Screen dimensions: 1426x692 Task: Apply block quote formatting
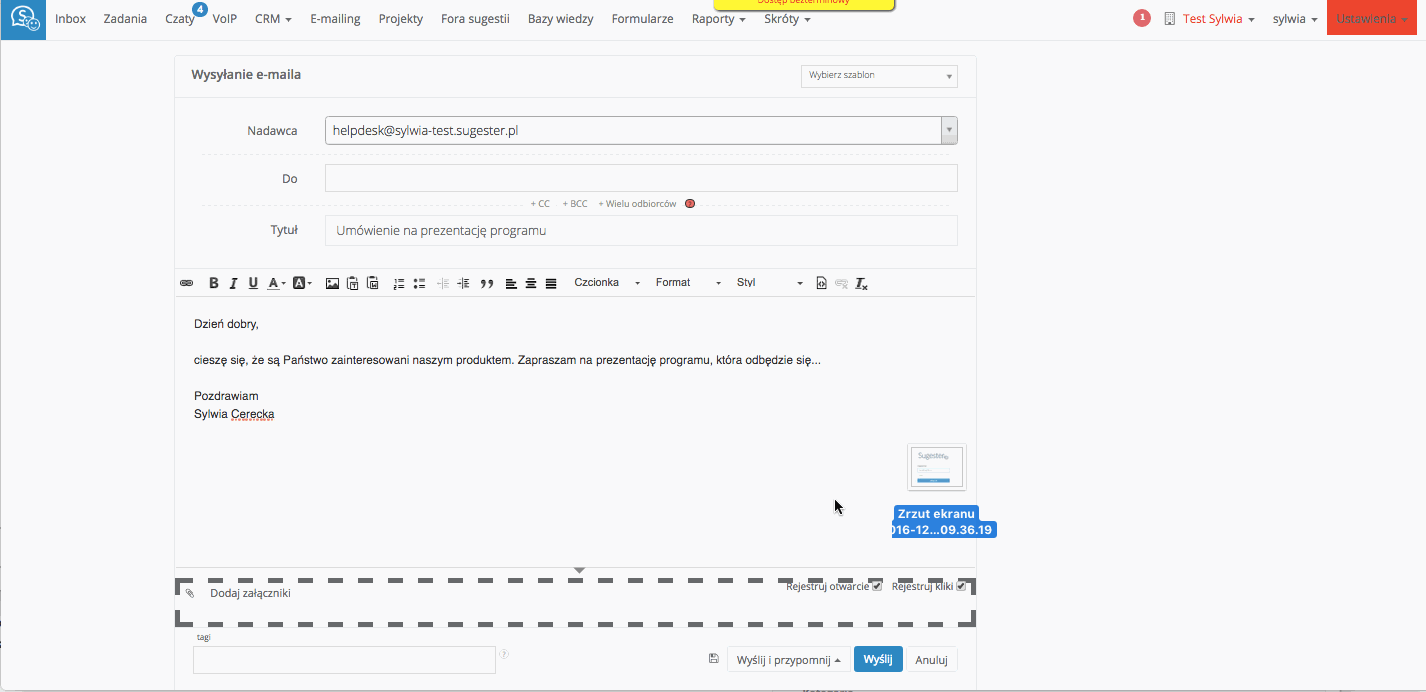[487, 283]
